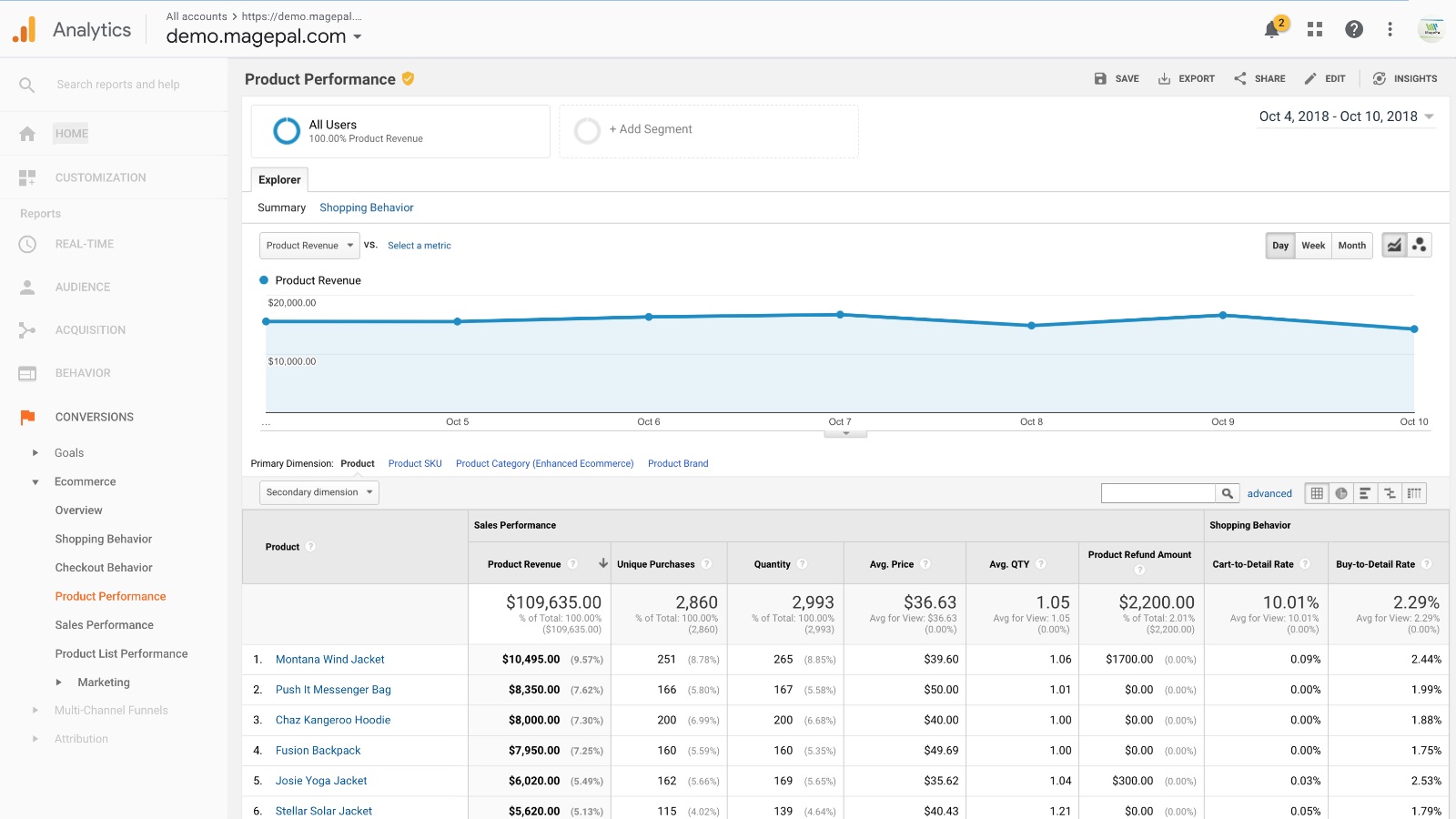Open the help question mark icon

point(1354,29)
